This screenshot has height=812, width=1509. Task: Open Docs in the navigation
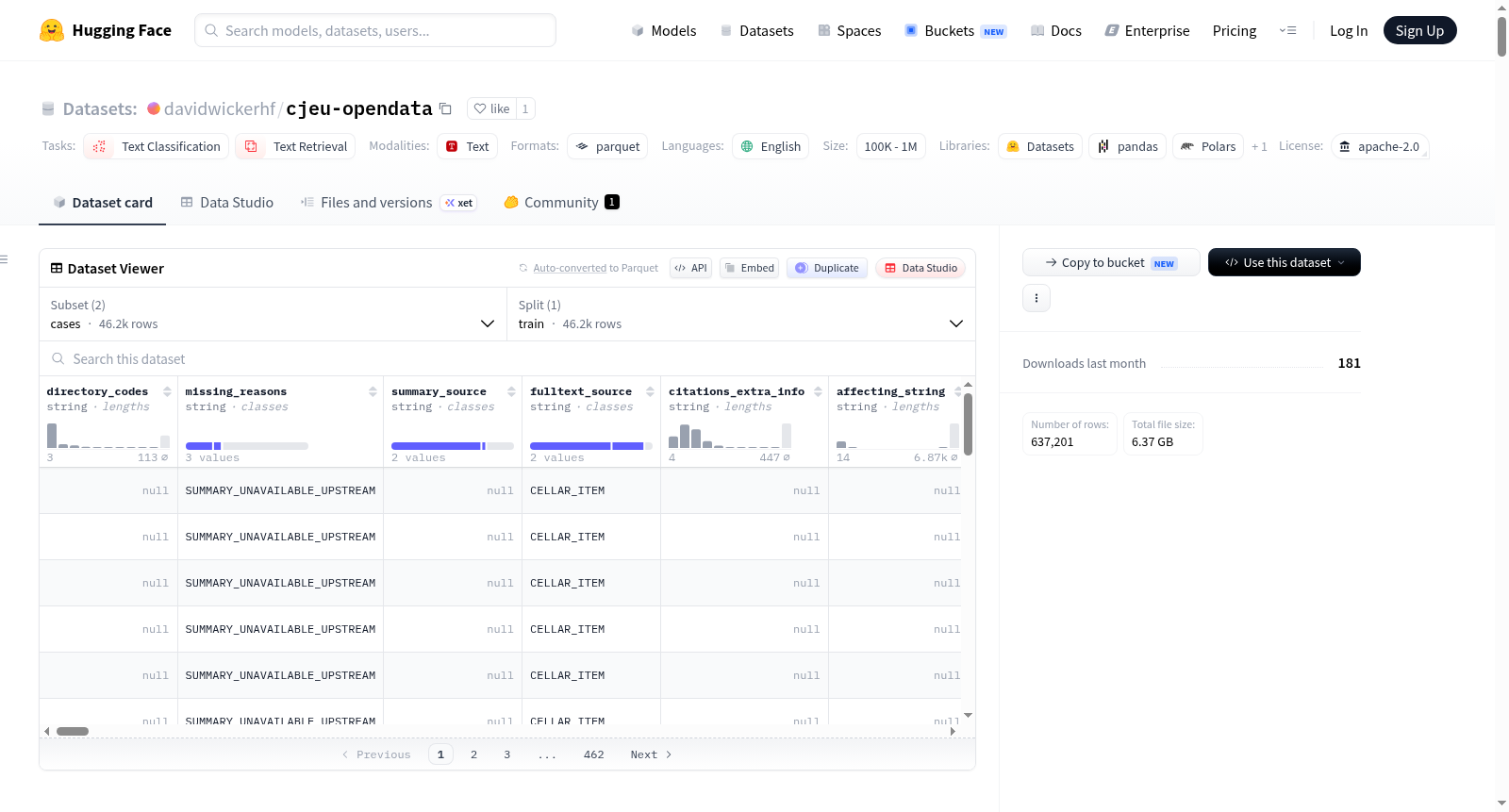1056,30
